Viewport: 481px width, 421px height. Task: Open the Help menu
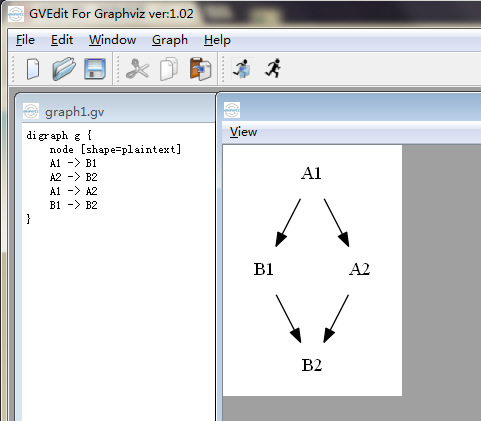click(217, 40)
